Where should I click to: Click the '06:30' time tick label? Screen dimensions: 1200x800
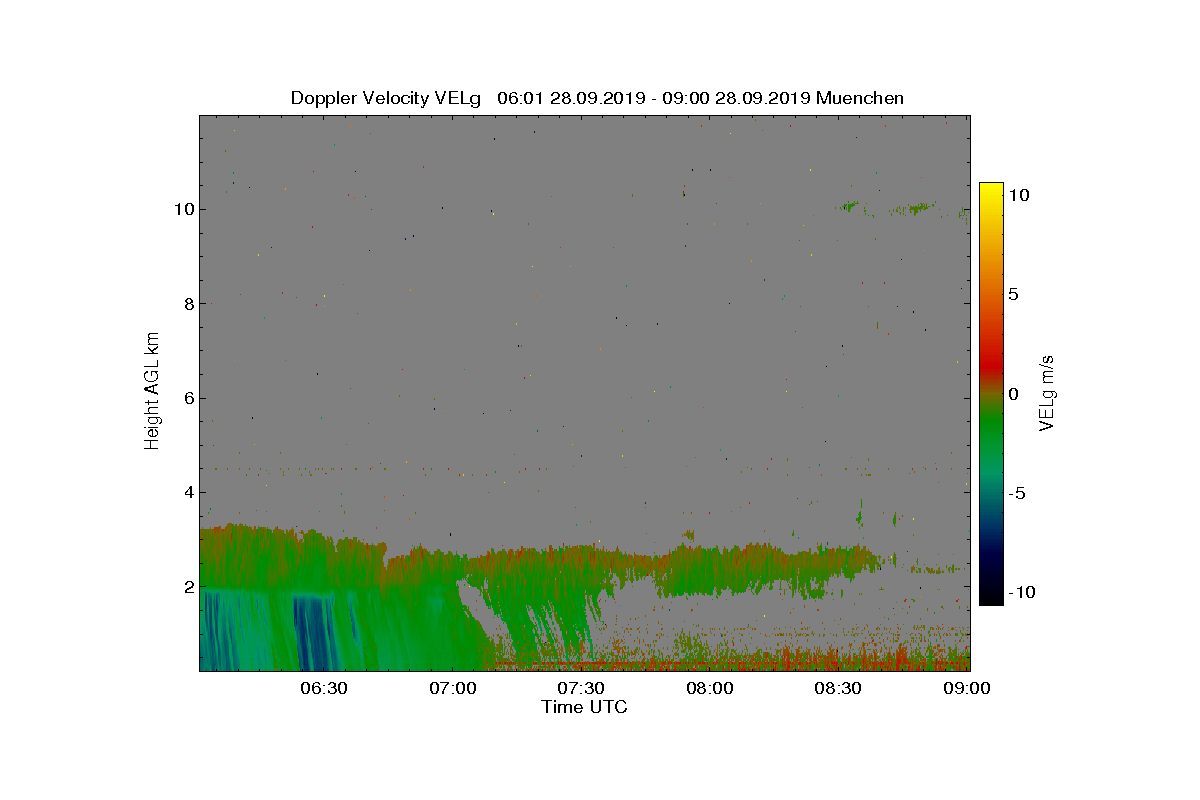(x=323, y=688)
